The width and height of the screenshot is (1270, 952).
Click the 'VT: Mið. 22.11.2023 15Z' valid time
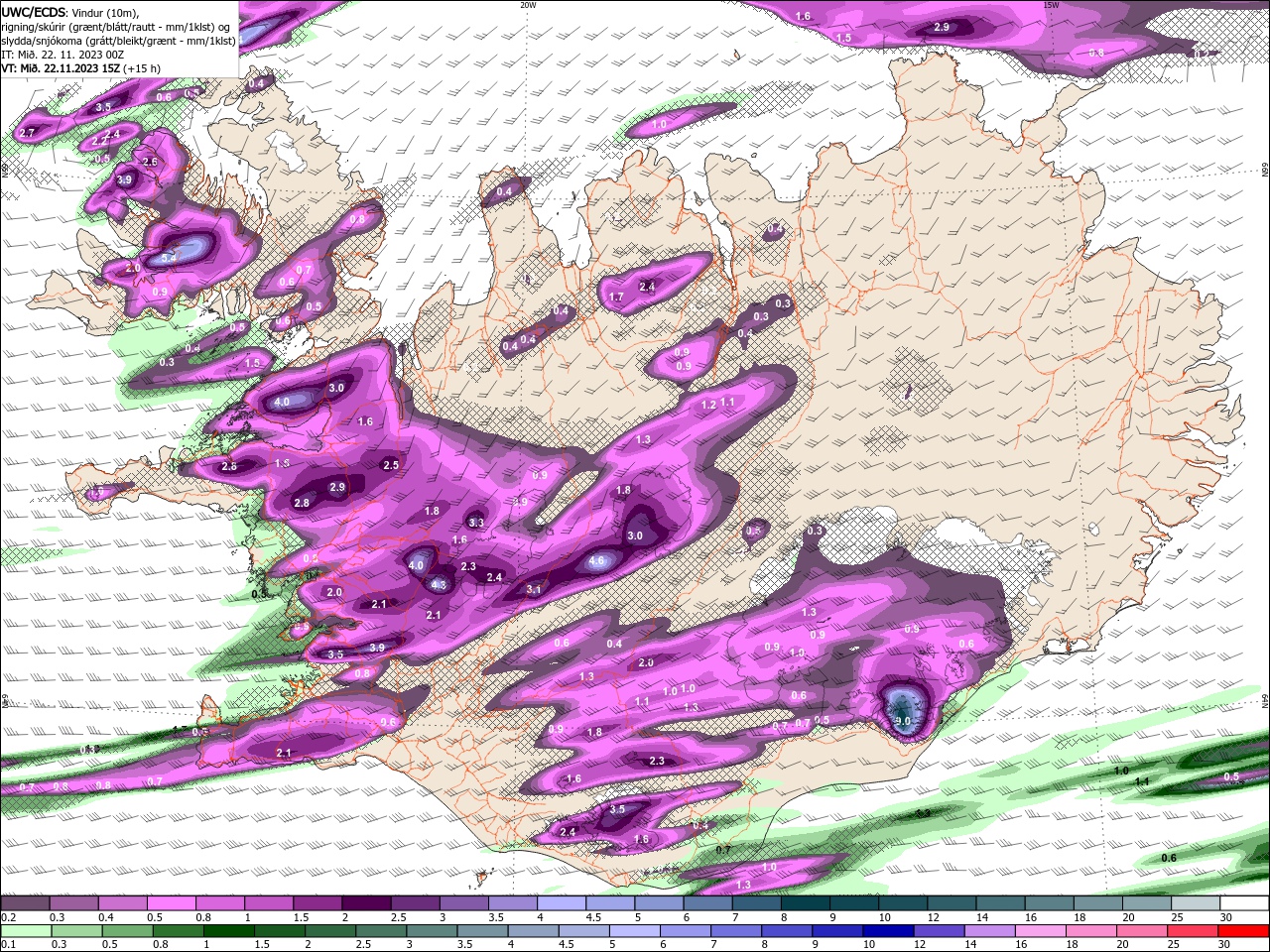coord(59,68)
